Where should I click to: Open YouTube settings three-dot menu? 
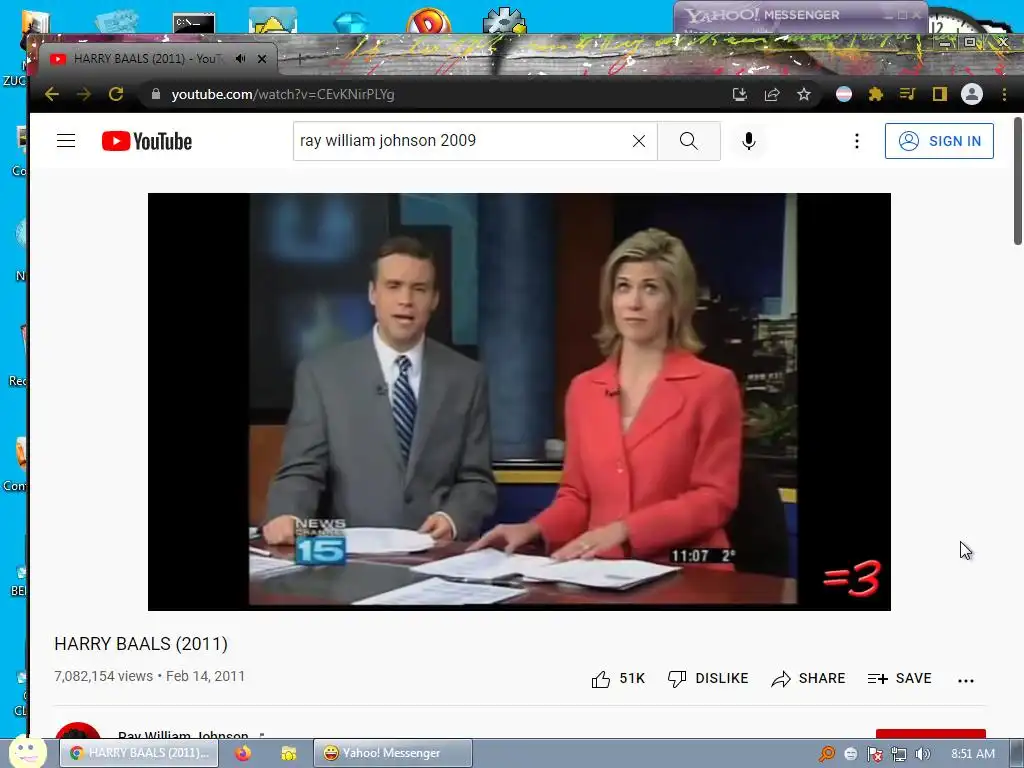[856, 140]
